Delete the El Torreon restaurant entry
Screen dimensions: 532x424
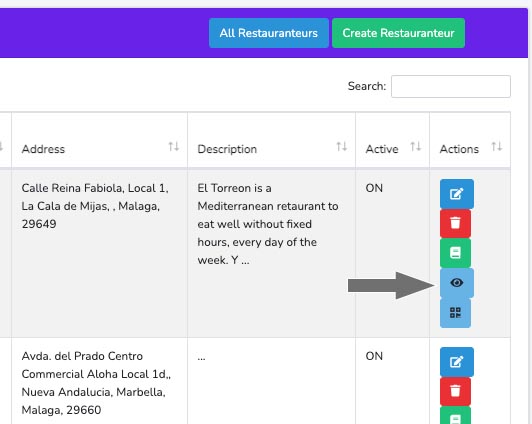click(x=455, y=223)
